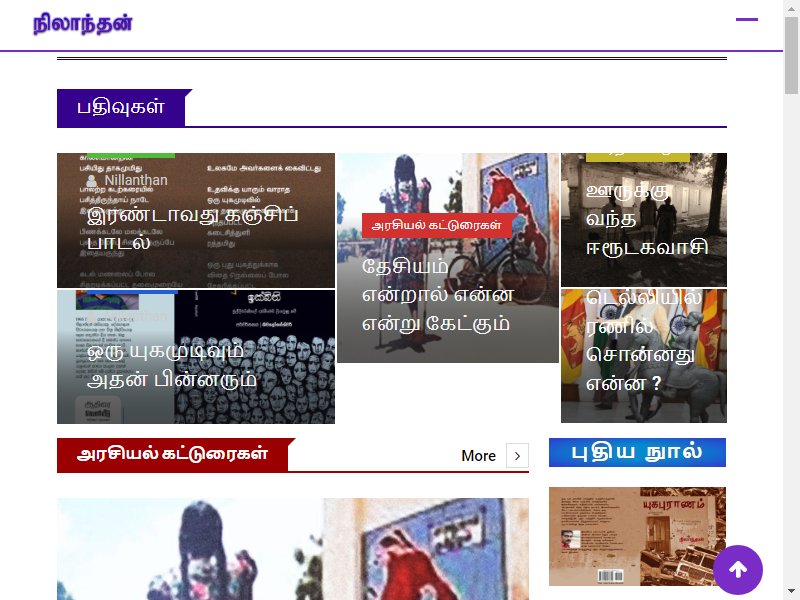The width and height of the screenshot is (800, 600).
Task: Click the புதிய நூல் banner
Action: [637, 453]
